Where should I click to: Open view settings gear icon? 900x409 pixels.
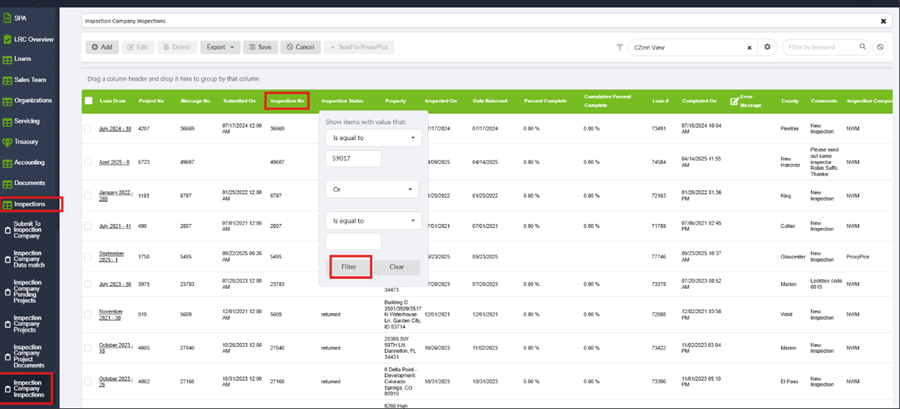(x=767, y=47)
